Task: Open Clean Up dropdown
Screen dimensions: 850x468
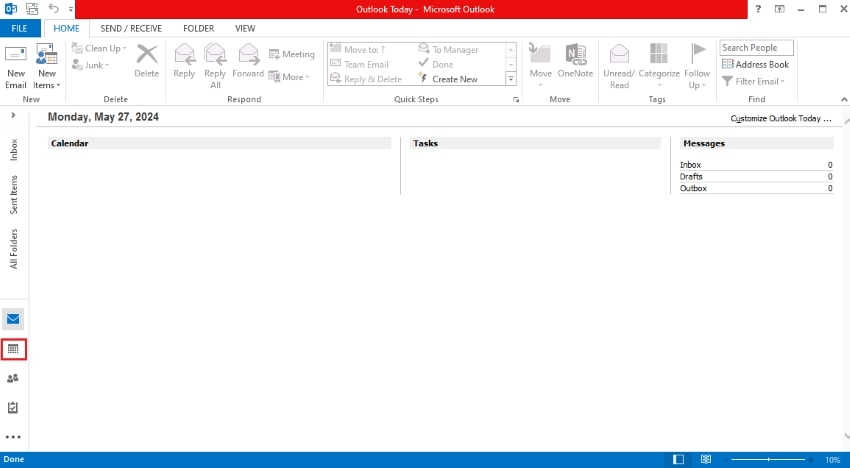Action: (99, 48)
